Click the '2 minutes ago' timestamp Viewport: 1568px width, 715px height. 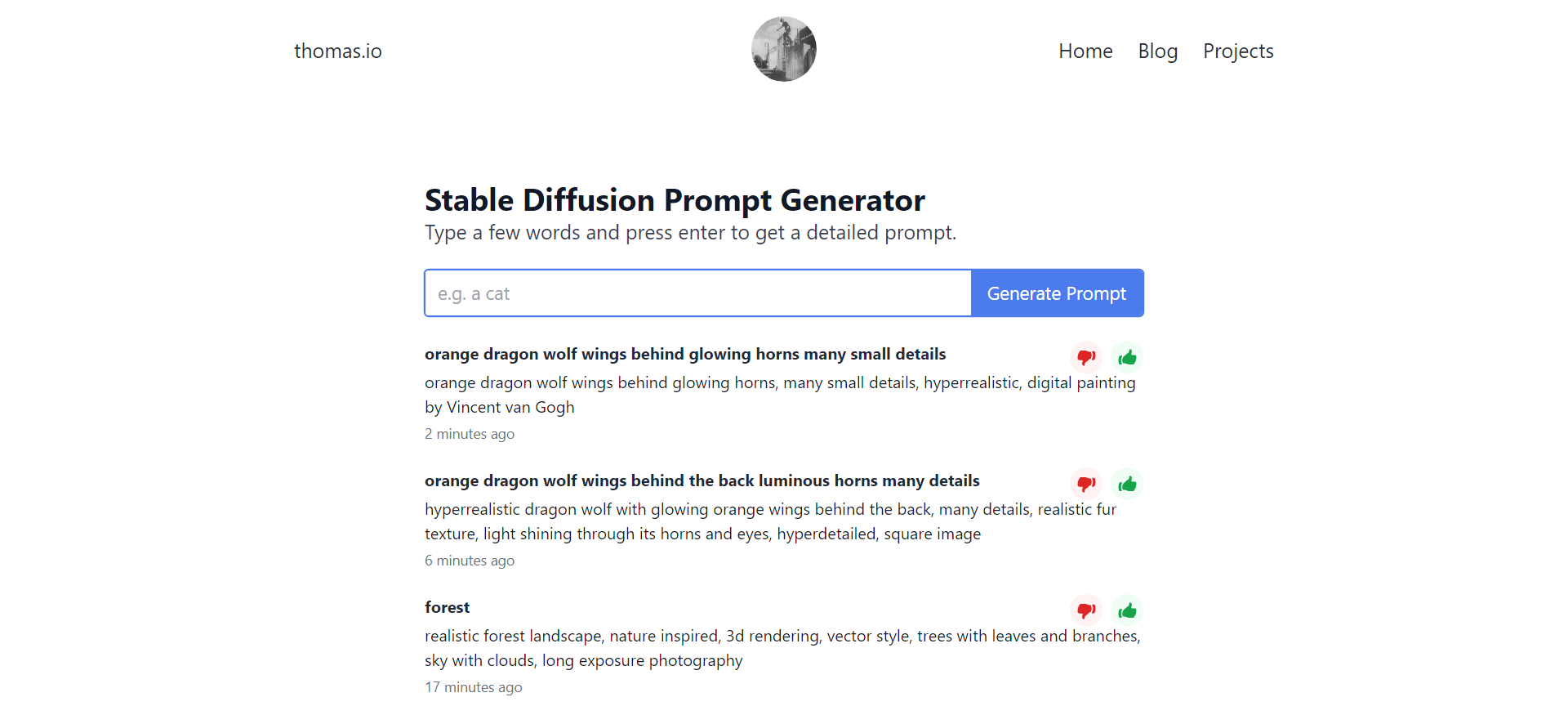coord(470,434)
